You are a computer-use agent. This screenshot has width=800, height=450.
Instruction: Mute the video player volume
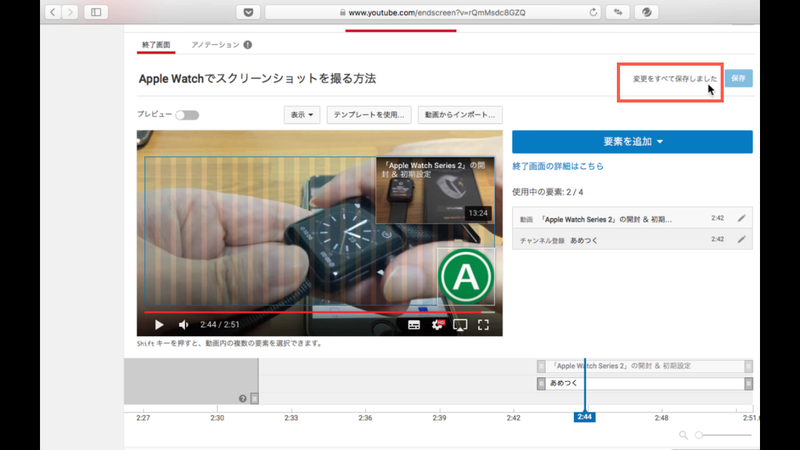click(183, 324)
